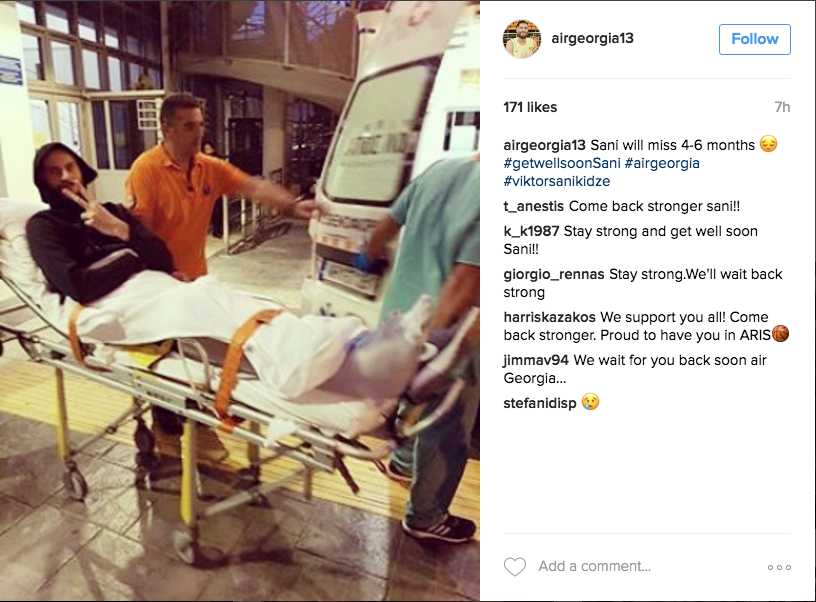Click the crying emoji in stefanidisp comment
This screenshot has width=816, height=602.
[x=590, y=402]
